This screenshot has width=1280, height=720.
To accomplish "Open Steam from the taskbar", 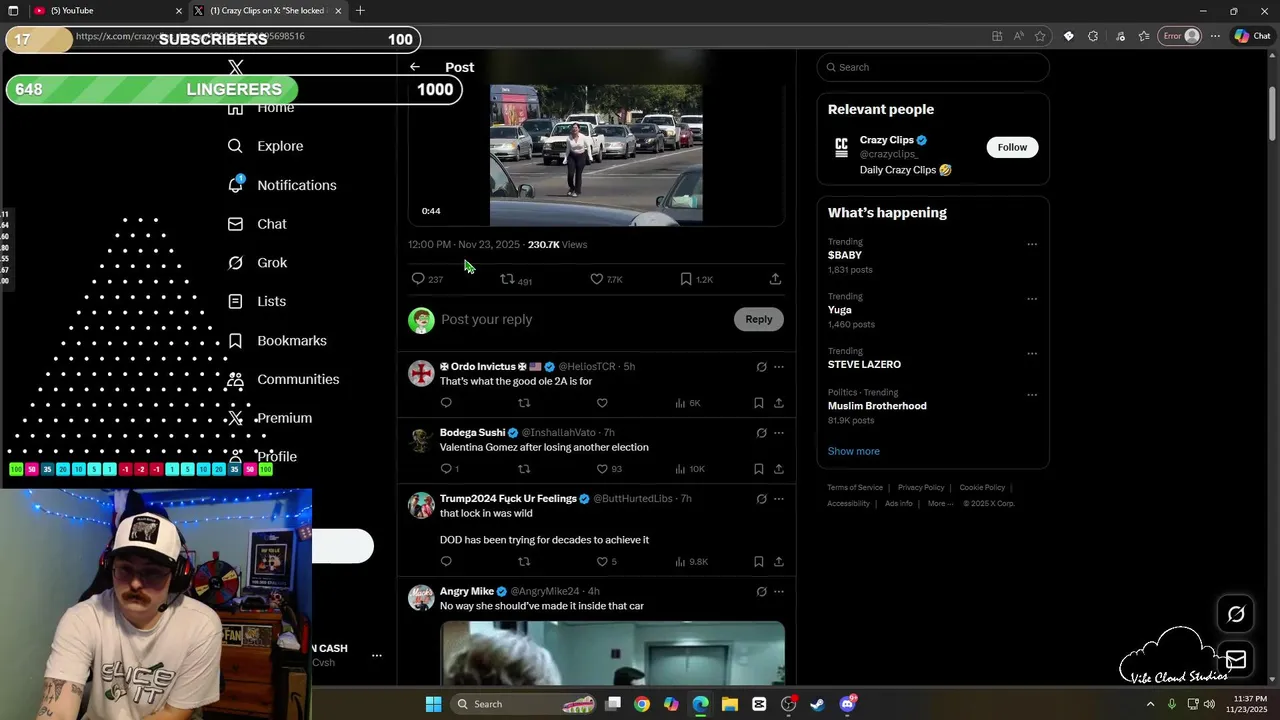I will (x=818, y=704).
